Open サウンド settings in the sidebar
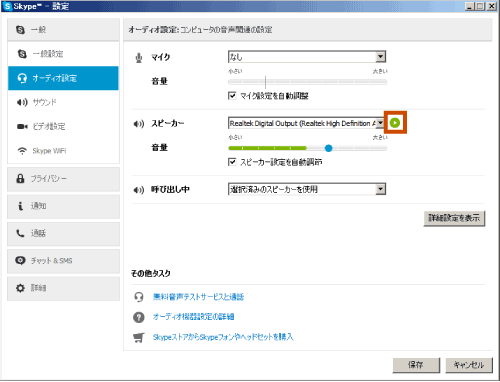This screenshot has height=382, width=500. [63, 102]
